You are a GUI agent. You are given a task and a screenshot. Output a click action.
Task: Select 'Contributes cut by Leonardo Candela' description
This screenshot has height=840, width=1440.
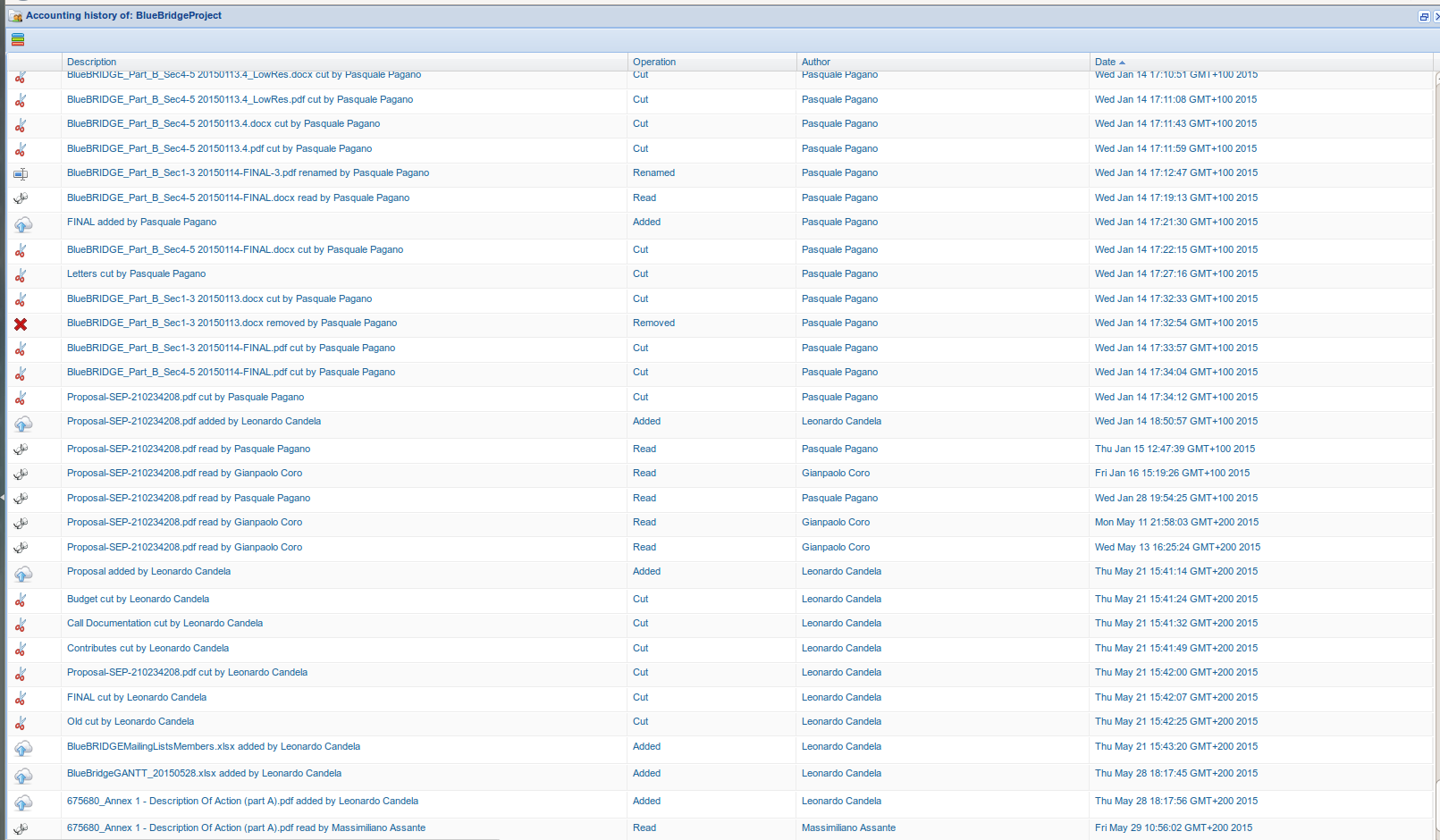(147, 649)
